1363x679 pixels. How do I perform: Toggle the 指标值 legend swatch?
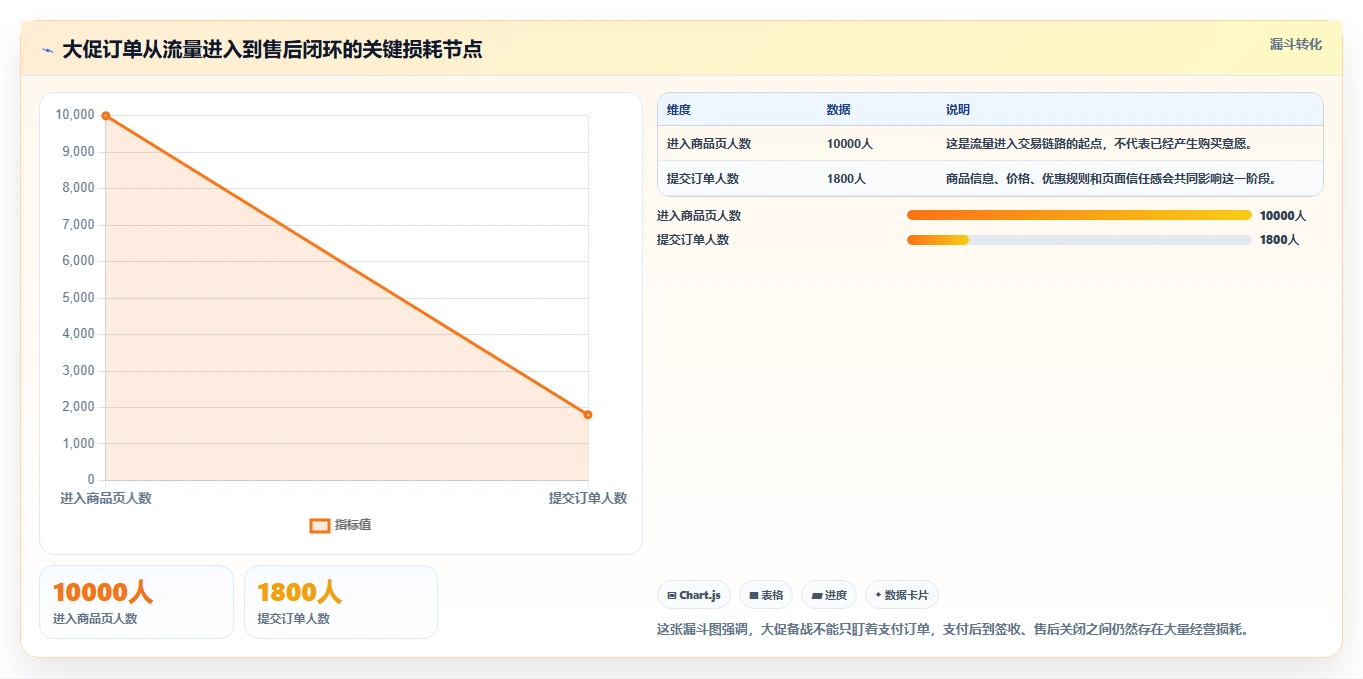(320, 526)
